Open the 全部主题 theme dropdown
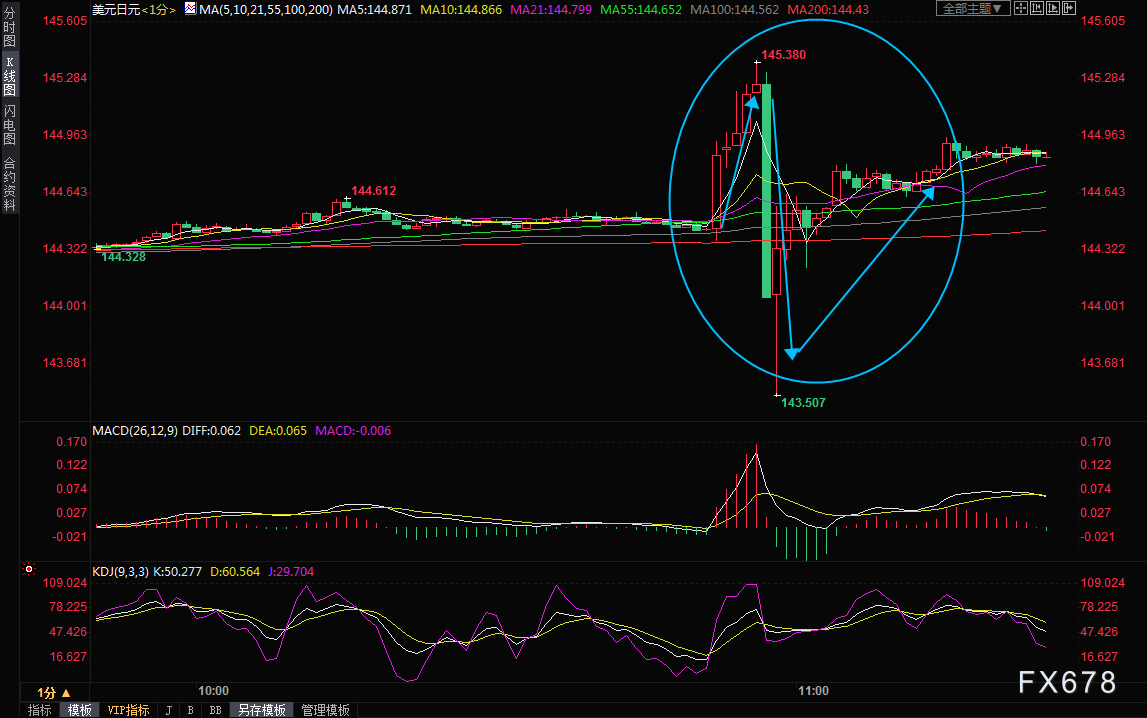 tap(974, 8)
